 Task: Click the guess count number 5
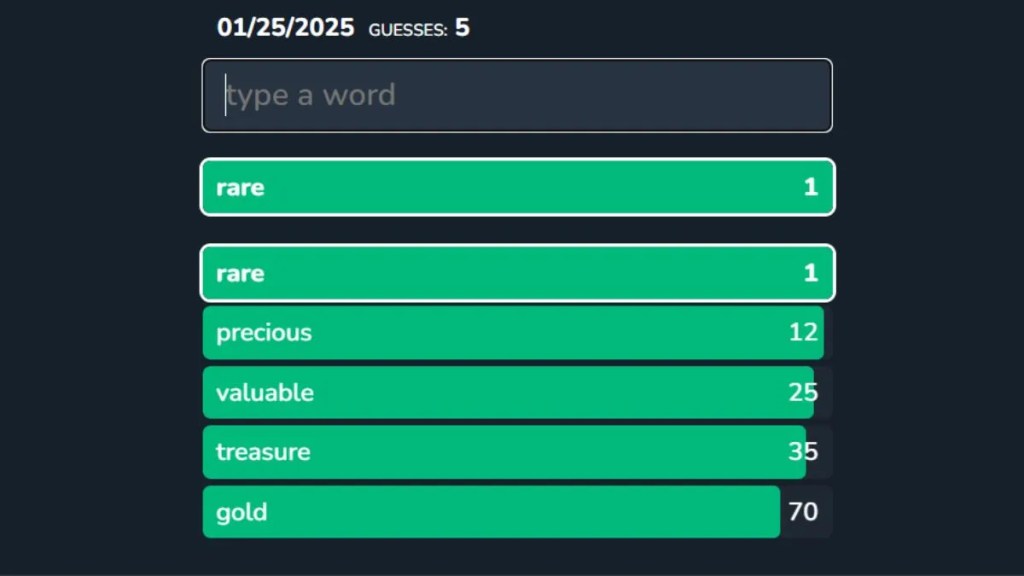coord(462,28)
